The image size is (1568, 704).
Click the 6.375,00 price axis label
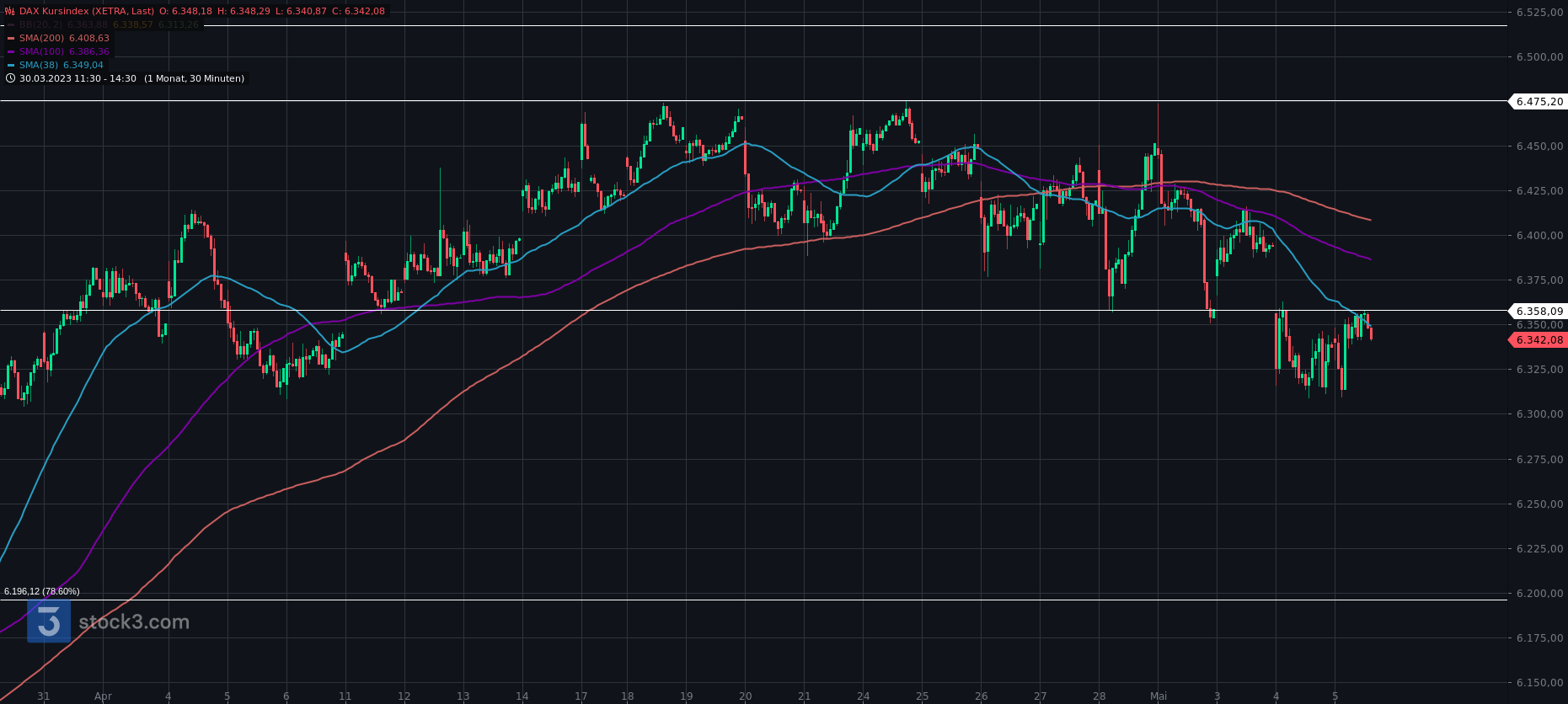(1539, 280)
